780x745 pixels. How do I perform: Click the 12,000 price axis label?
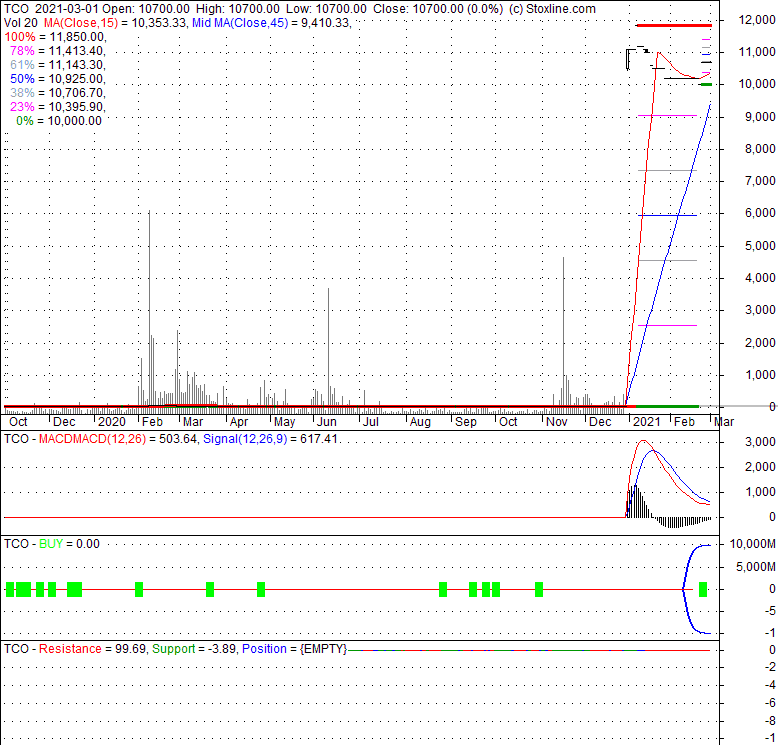[757, 20]
